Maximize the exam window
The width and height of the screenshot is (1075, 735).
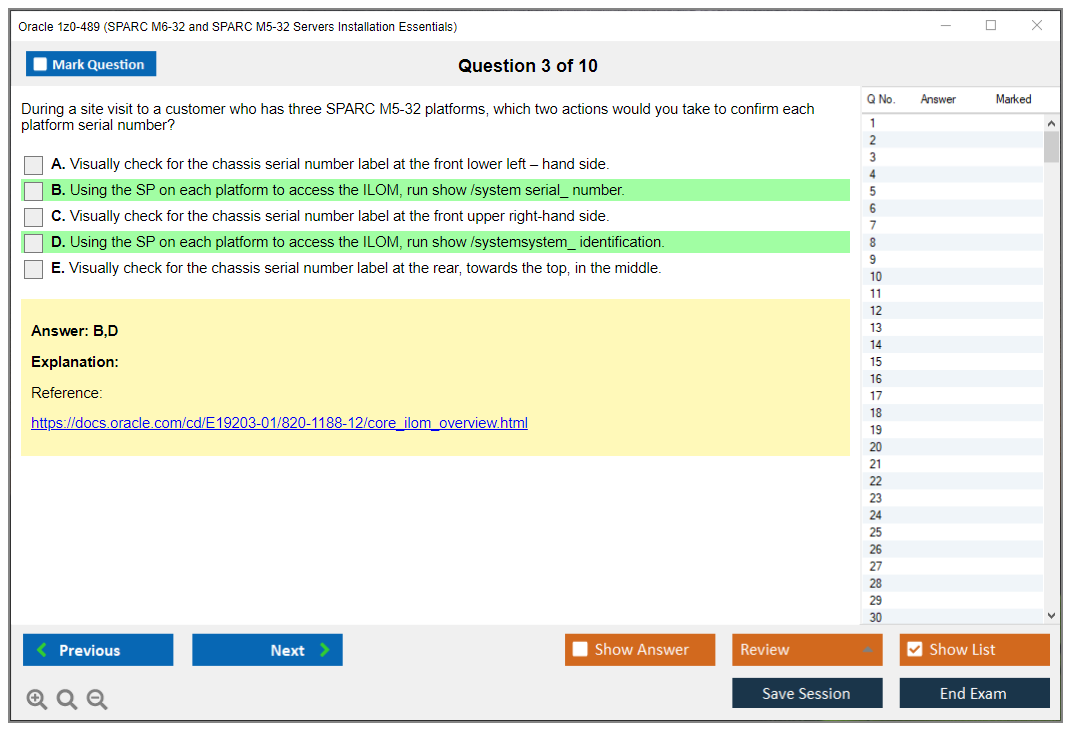pyautogui.click(x=991, y=26)
